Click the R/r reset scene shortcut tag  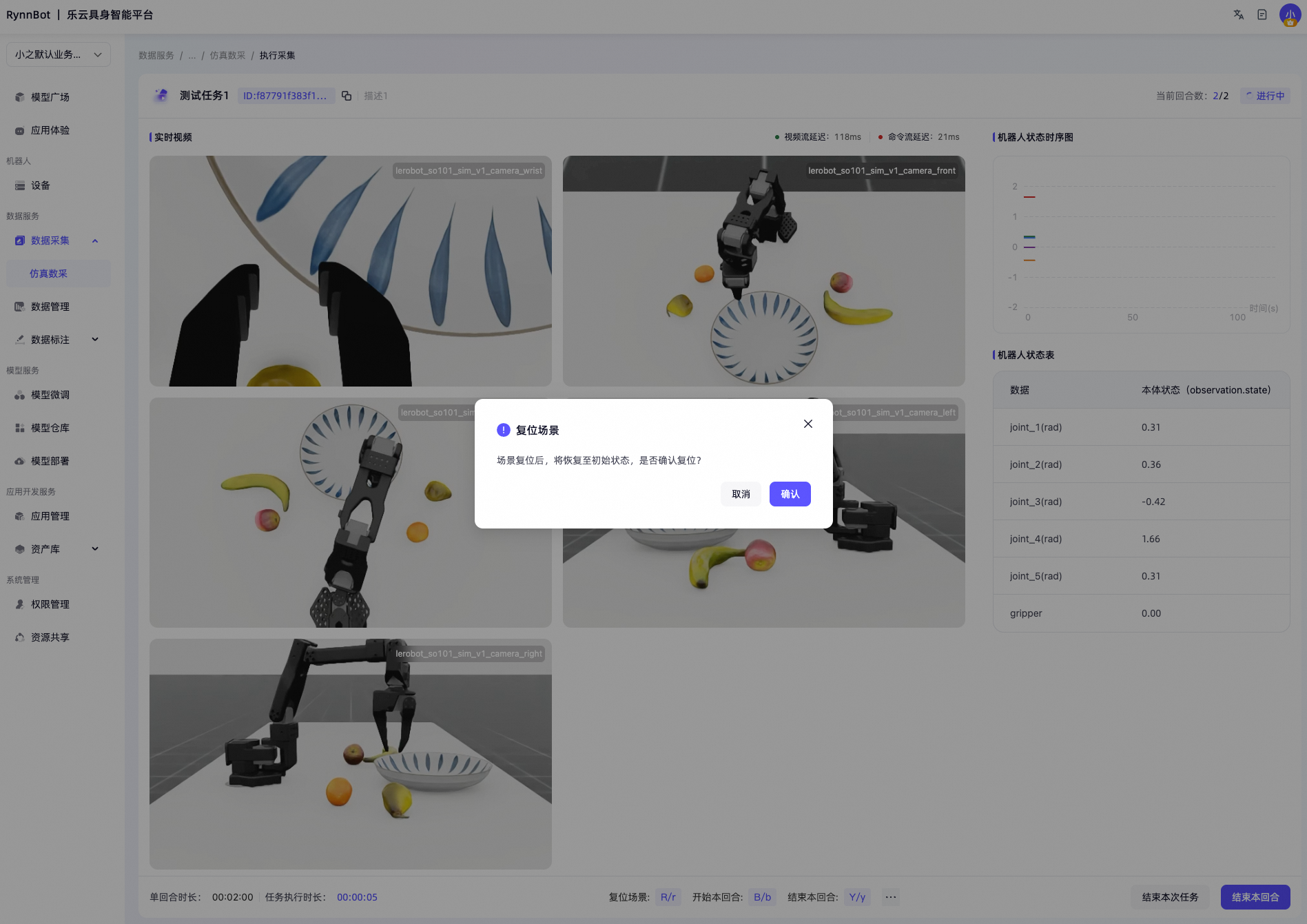pyautogui.click(x=668, y=897)
